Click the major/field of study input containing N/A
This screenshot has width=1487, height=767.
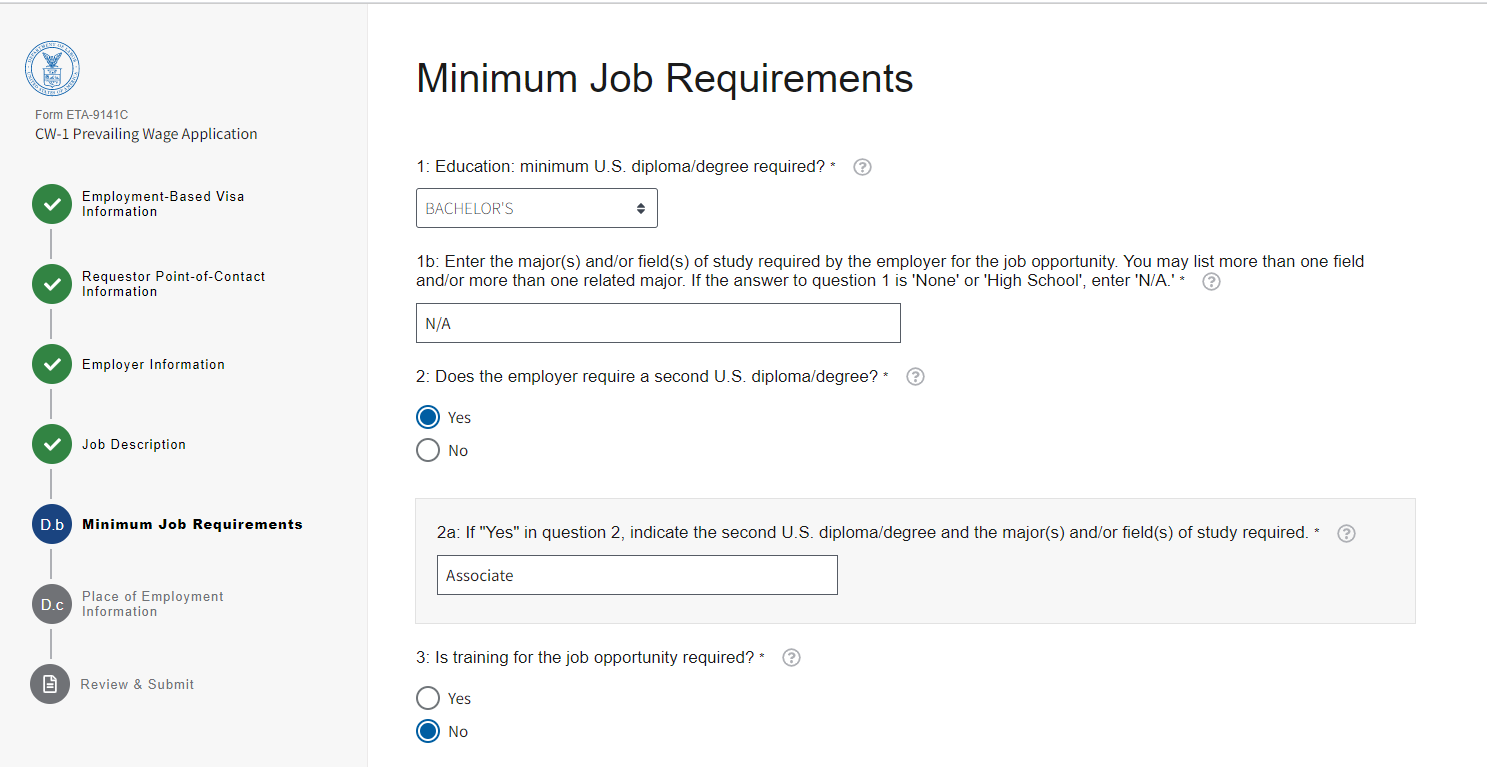click(x=658, y=324)
